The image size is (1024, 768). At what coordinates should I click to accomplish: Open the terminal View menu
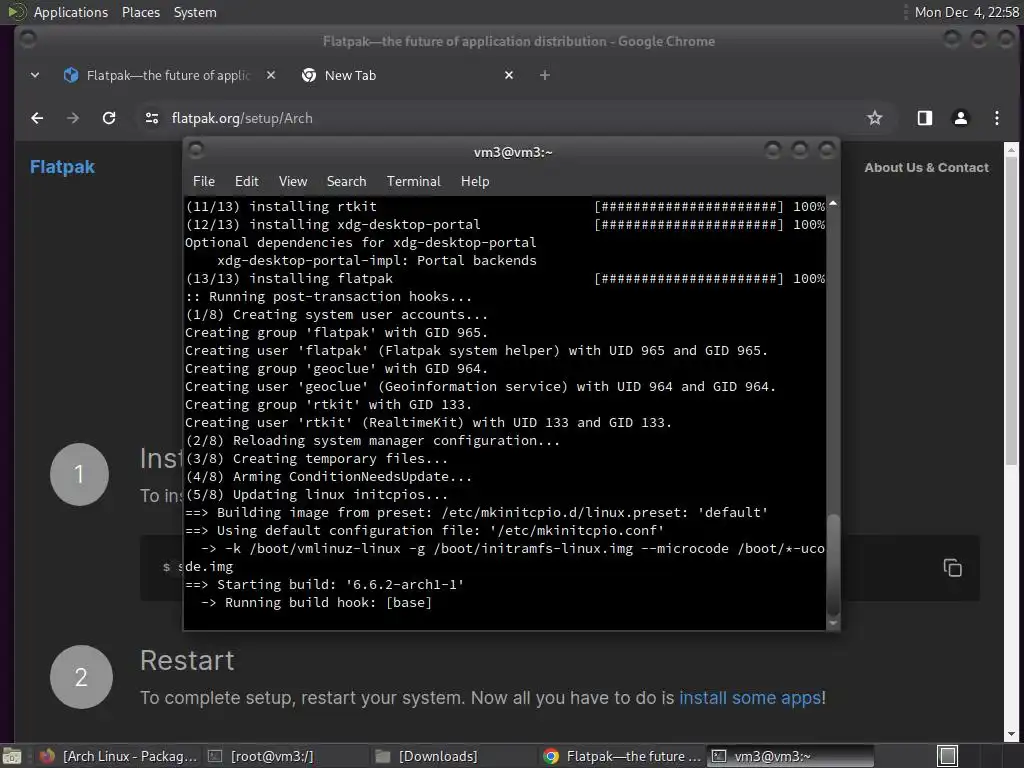pyautogui.click(x=293, y=182)
